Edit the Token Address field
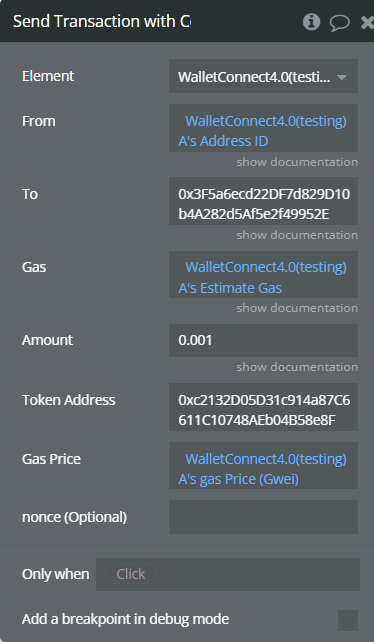The width and height of the screenshot is (374, 642). [x=263, y=407]
